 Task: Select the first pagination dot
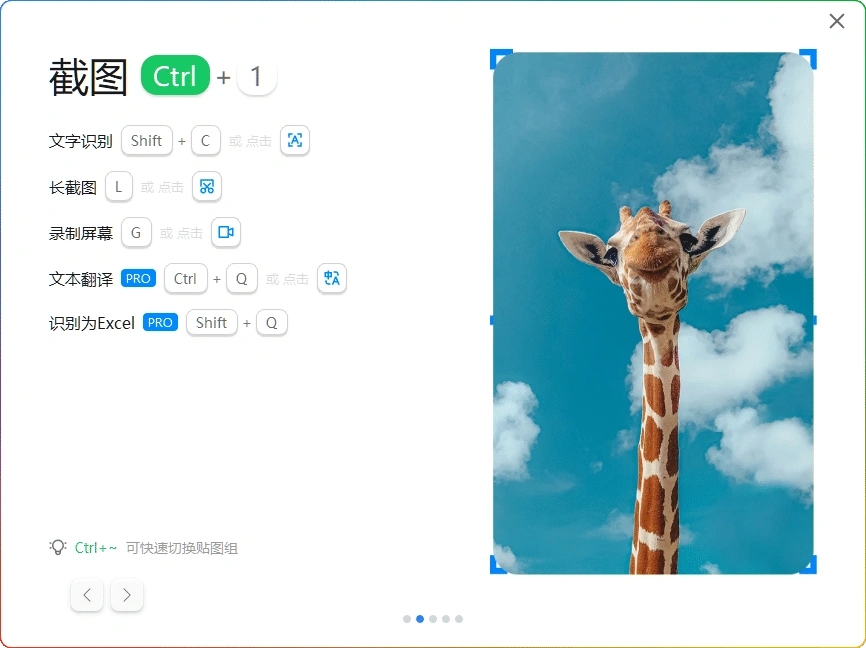coord(407,619)
